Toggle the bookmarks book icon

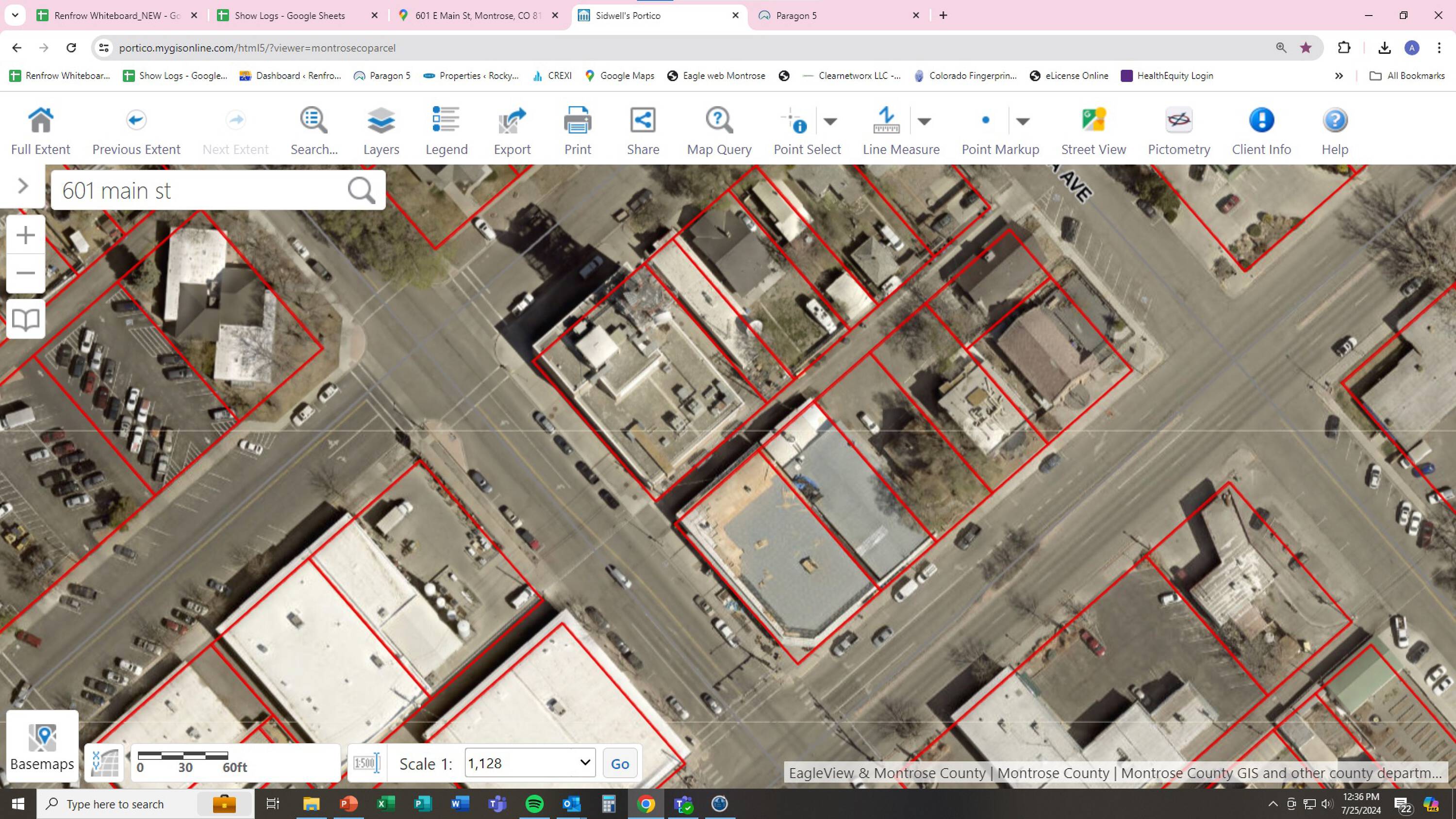coord(25,319)
